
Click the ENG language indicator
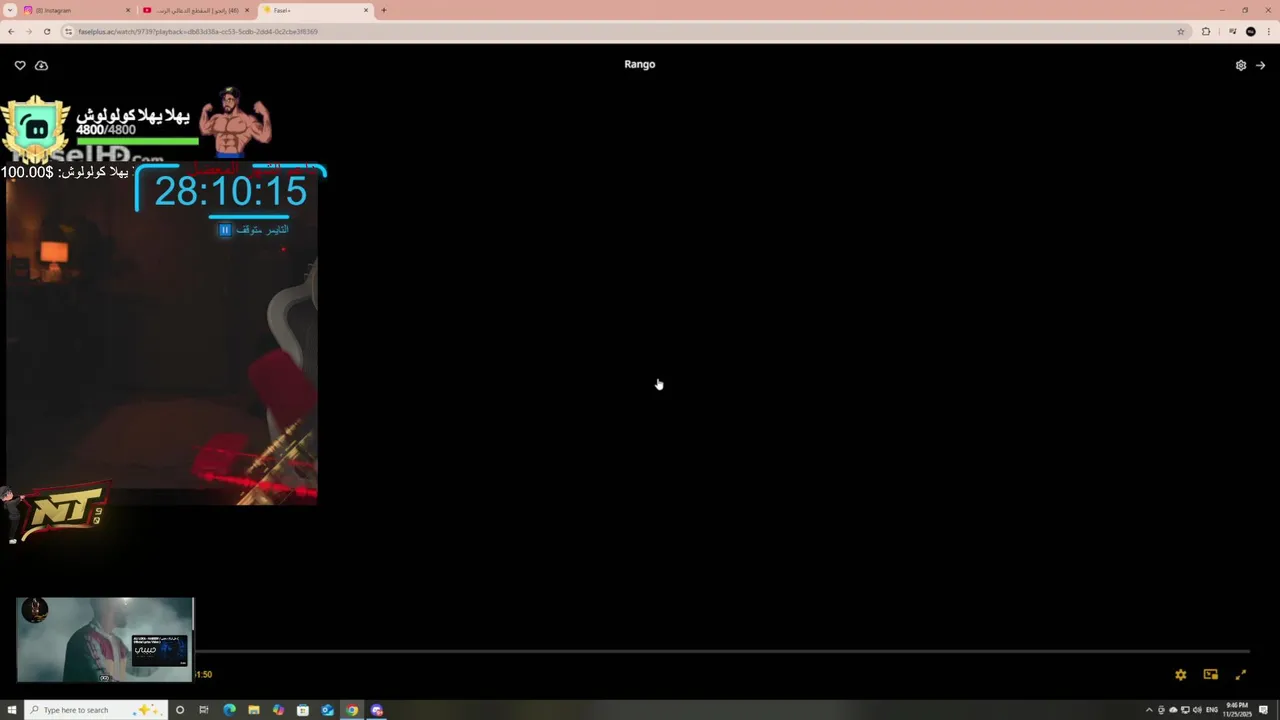[x=1212, y=710]
